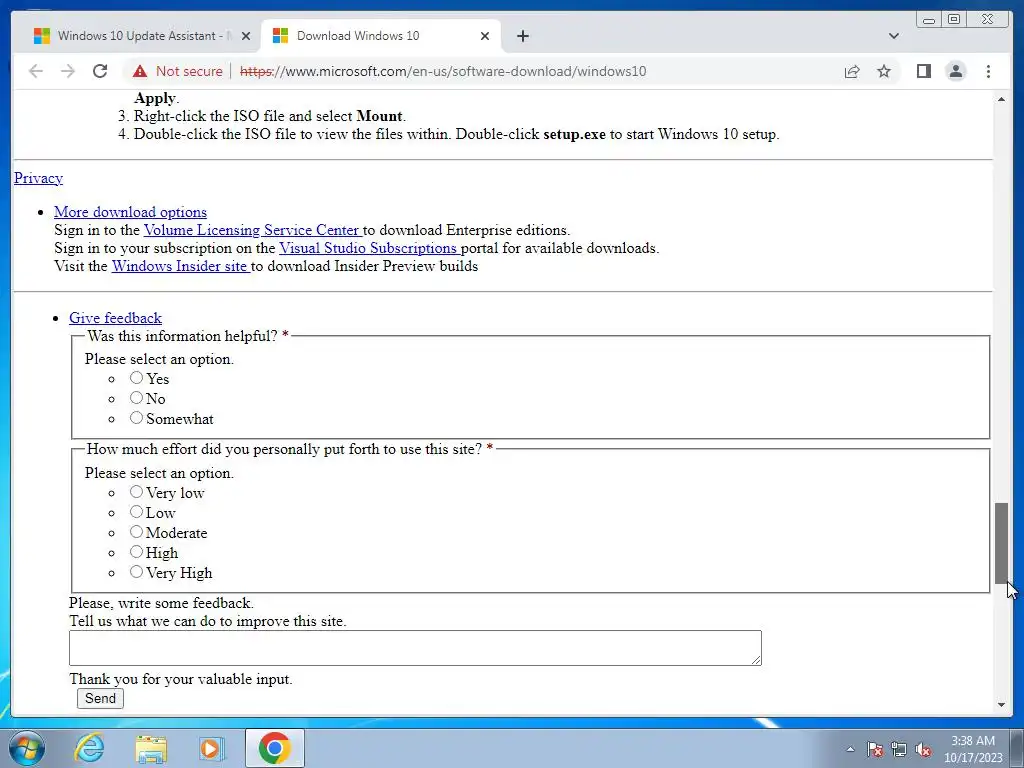The width and height of the screenshot is (1024, 768).
Task: Open the Chrome profile avatar
Action: click(955, 71)
